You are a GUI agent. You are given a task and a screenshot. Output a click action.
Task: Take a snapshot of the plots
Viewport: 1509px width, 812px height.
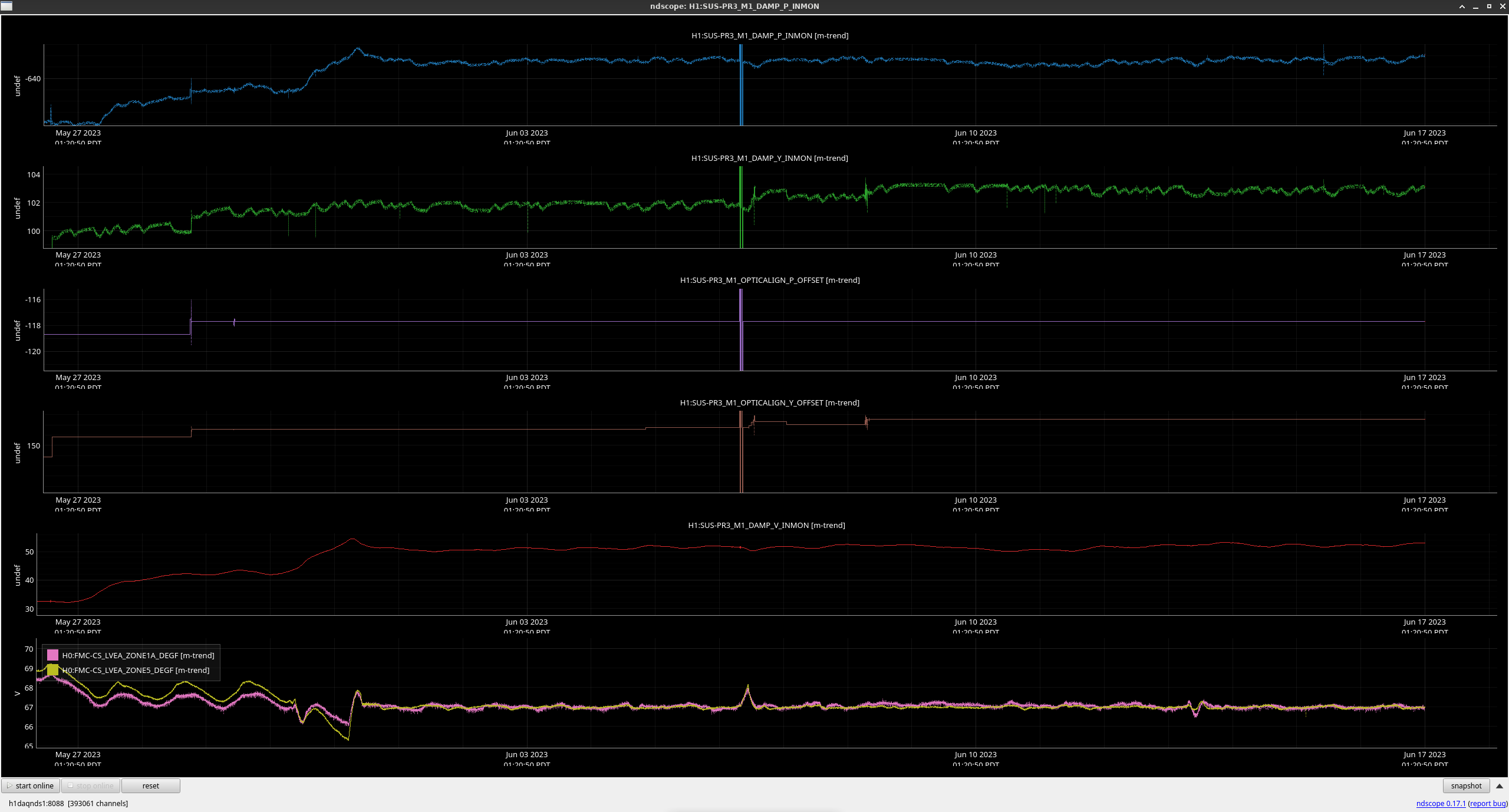[x=1465, y=785]
